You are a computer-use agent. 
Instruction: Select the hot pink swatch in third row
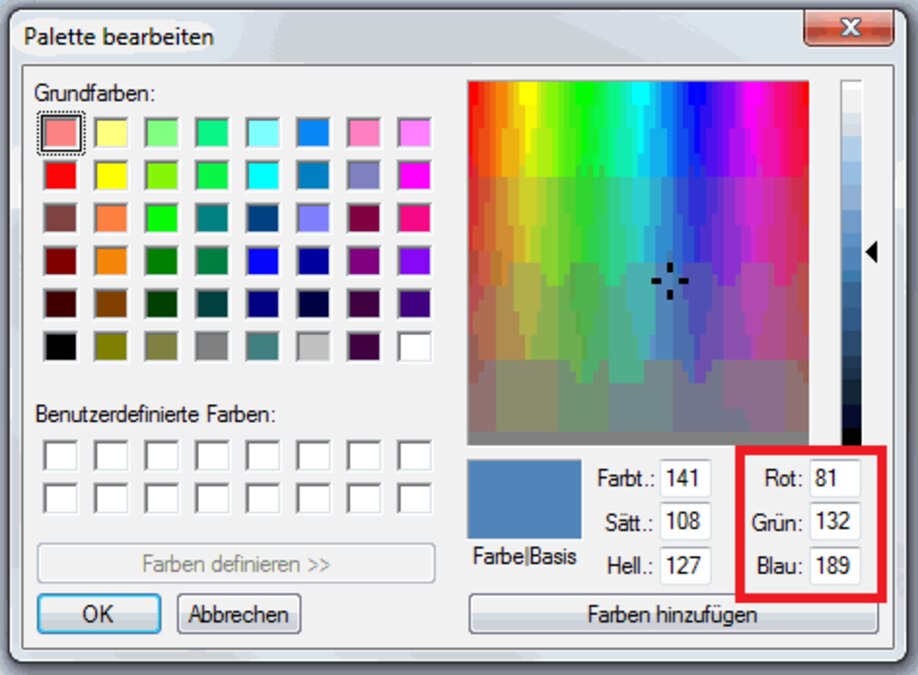pos(414,218)
